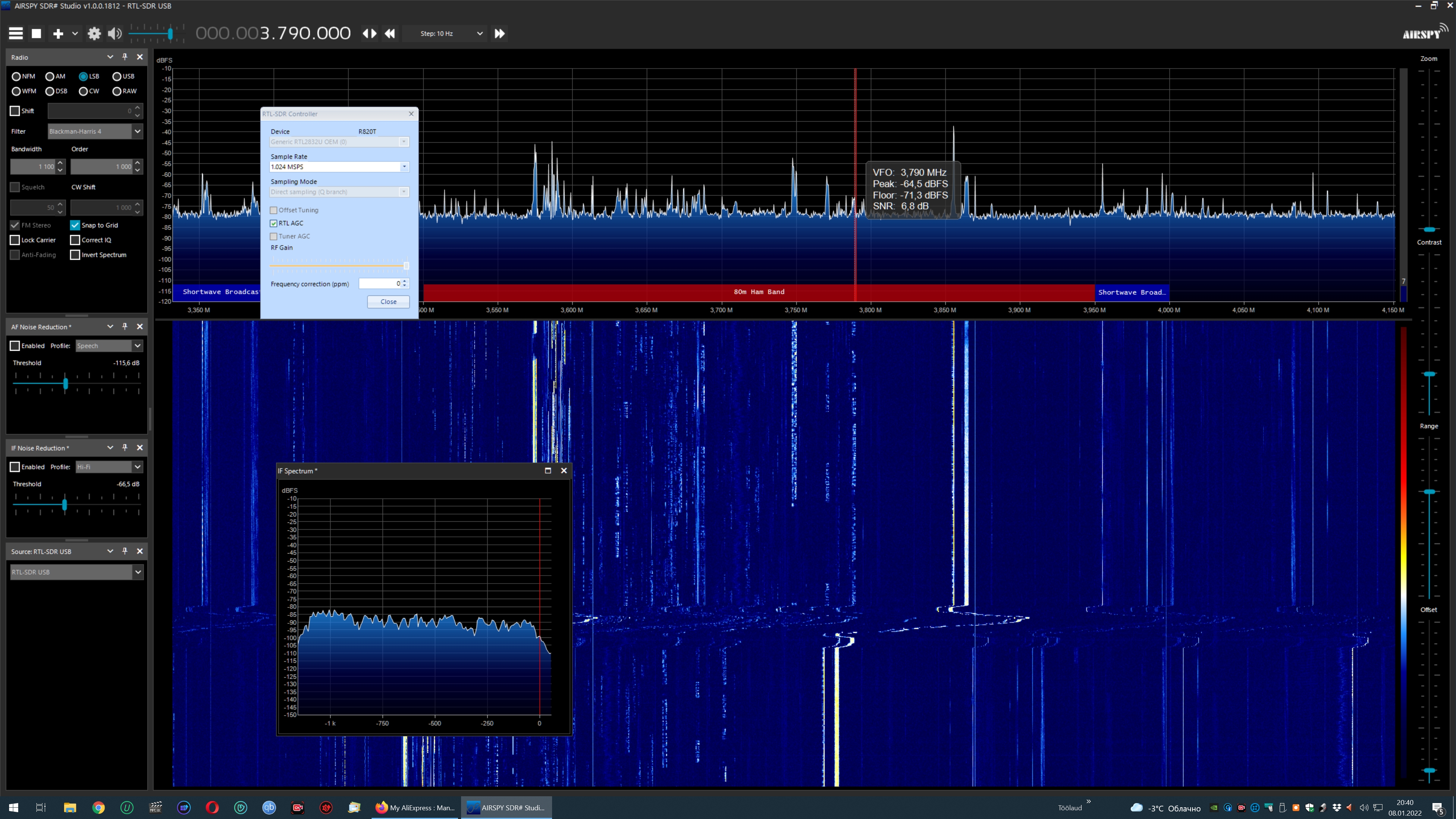This screenshot has width=1456, height=819.
Task: Mute audio with the speaker icon
Action: (x=115, y=33)
